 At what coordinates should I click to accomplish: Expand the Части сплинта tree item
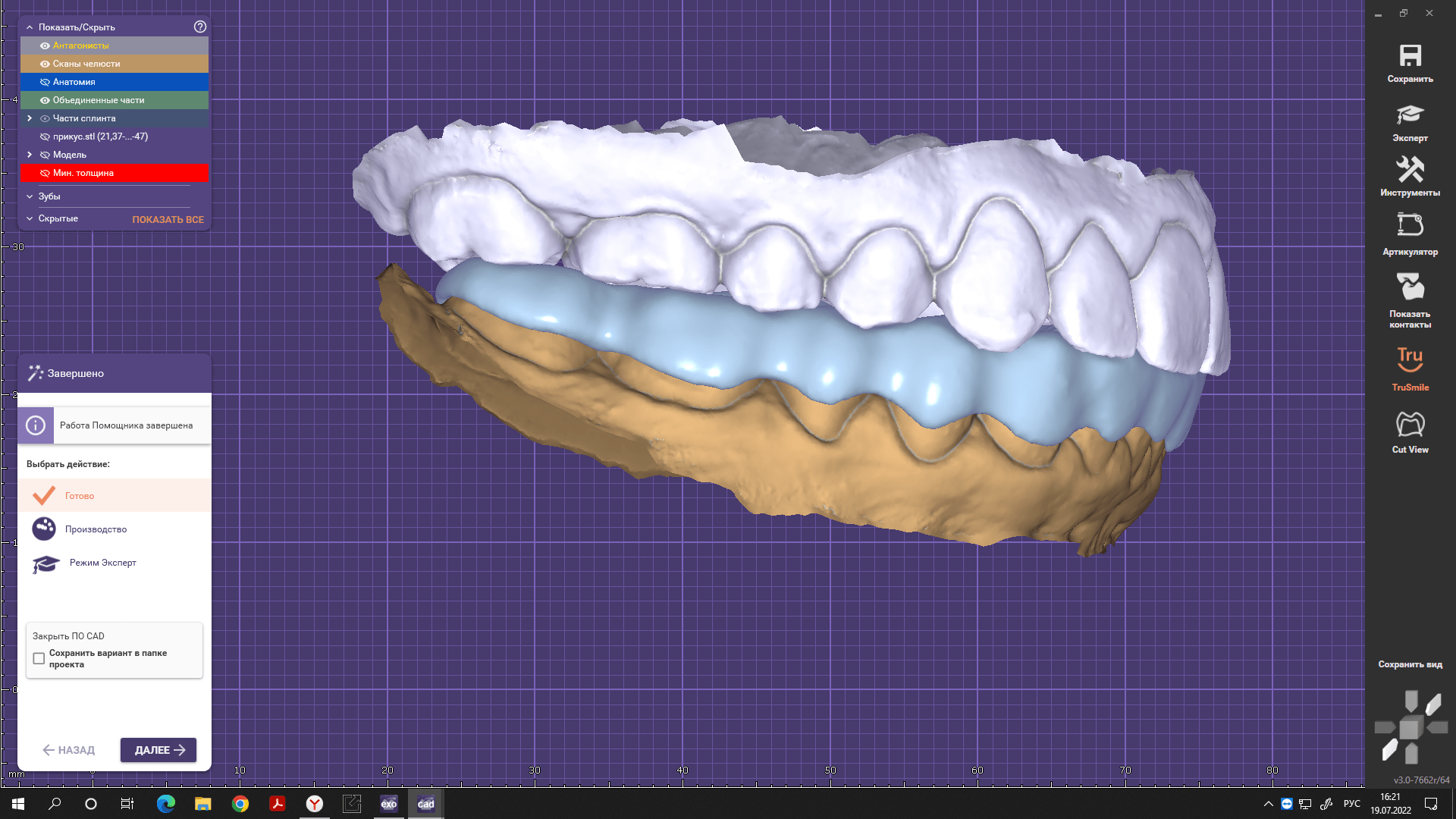(30, 118)
